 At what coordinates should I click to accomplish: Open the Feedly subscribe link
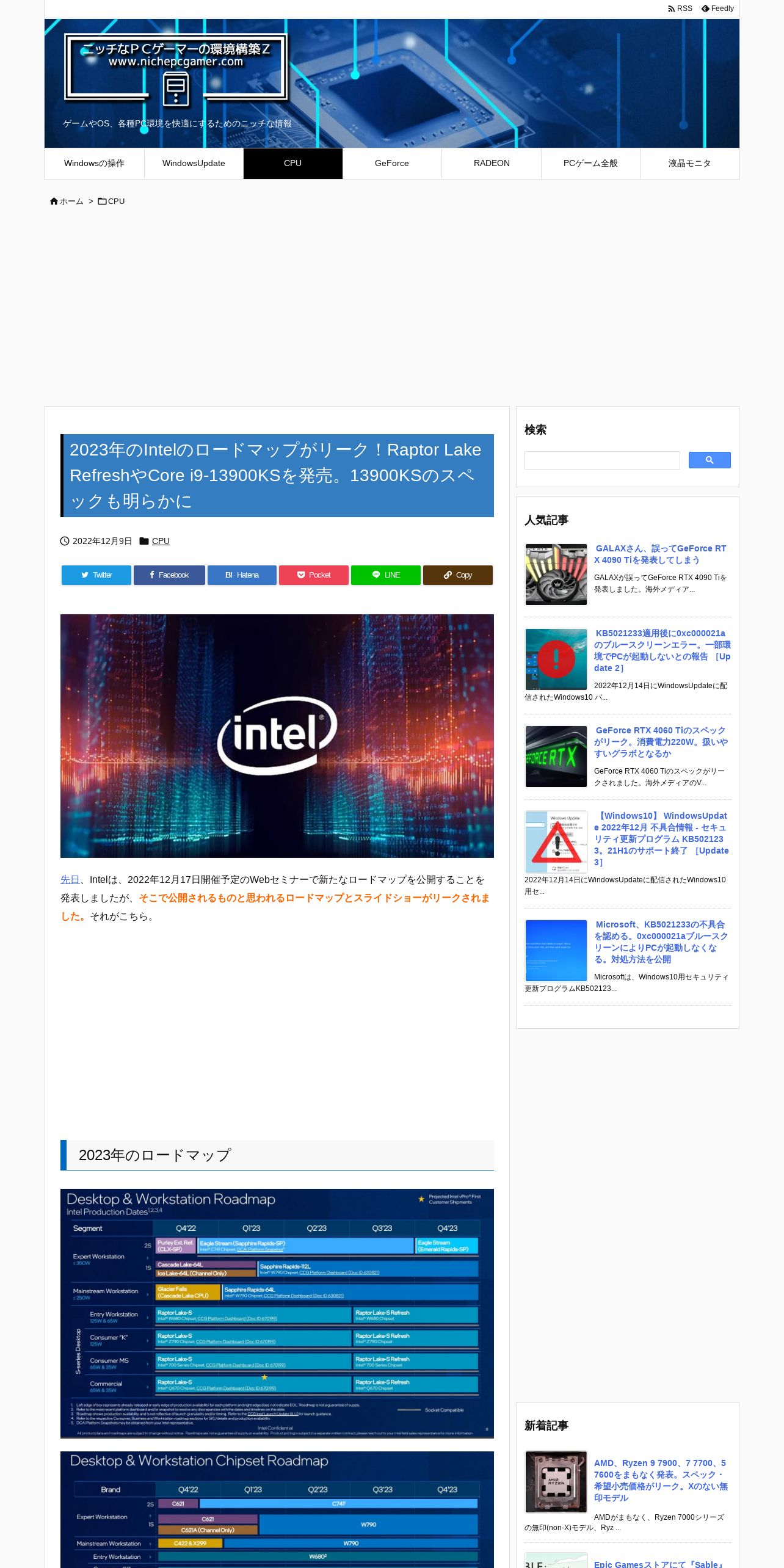717,9
